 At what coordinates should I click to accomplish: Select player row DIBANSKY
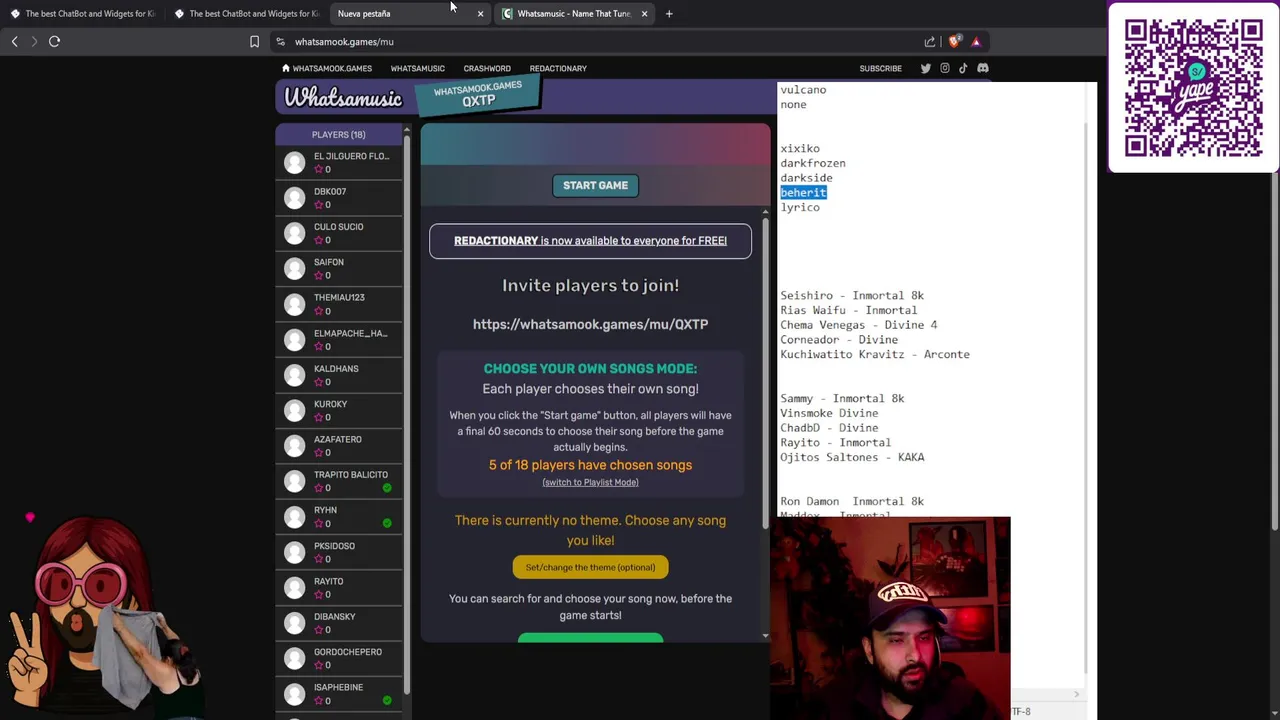coord(339,623)
